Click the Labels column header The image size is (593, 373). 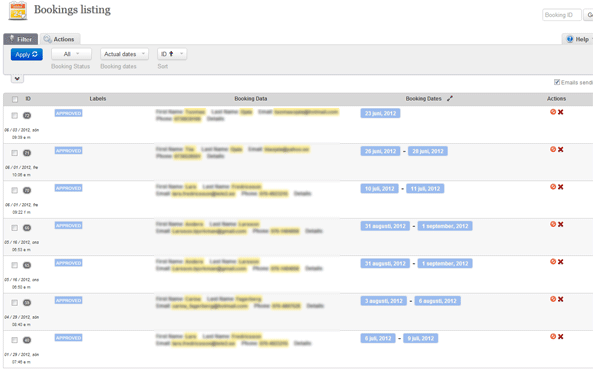click(x=98, y=99)
